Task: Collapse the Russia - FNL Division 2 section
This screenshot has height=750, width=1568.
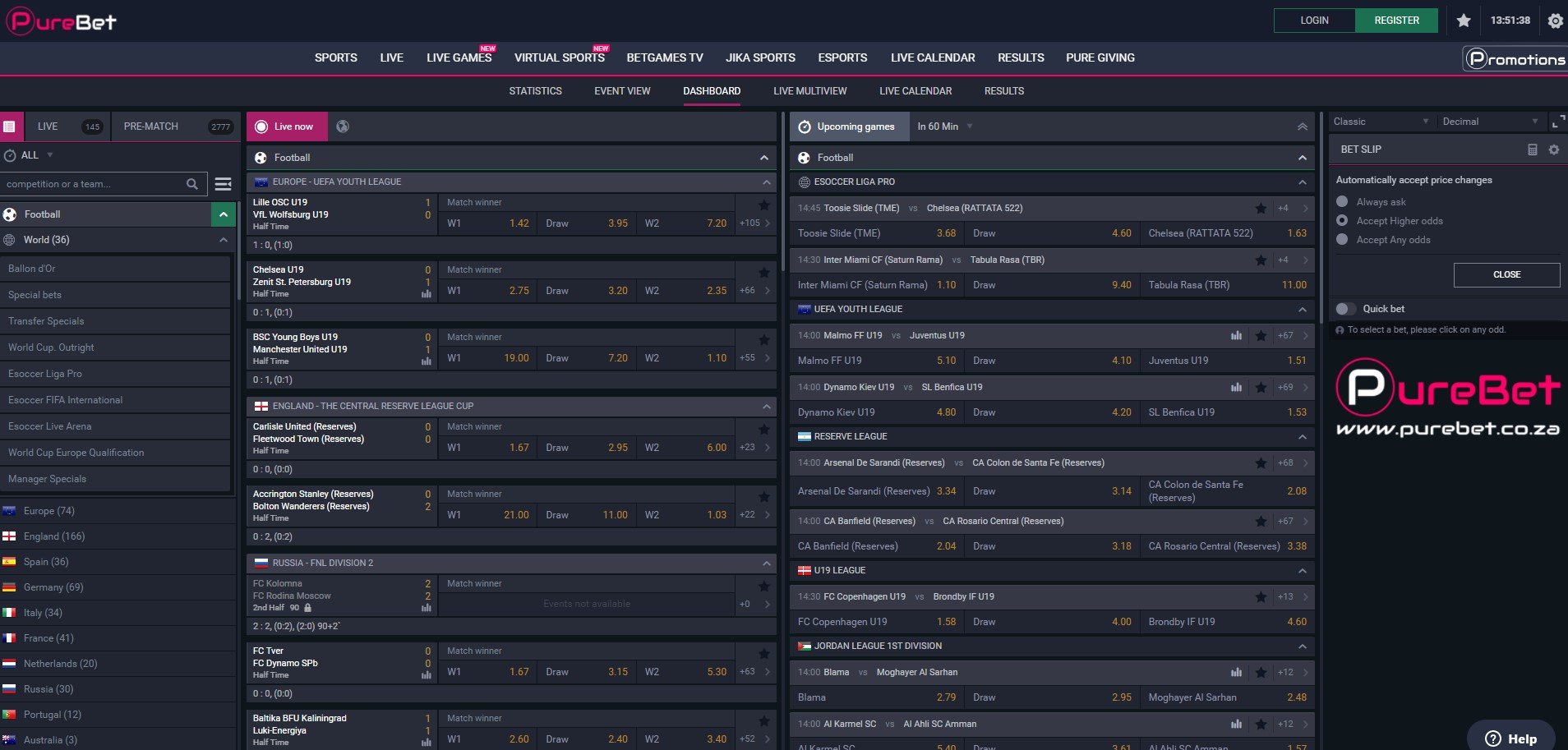Action: tap(766, 564)
